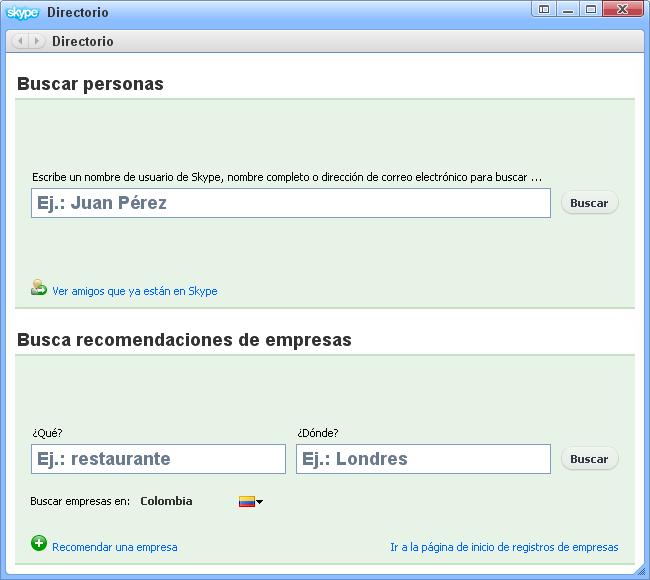Open the Recomendar una empresa link
The width and height of the screenshot is (650, 580).
114,547
